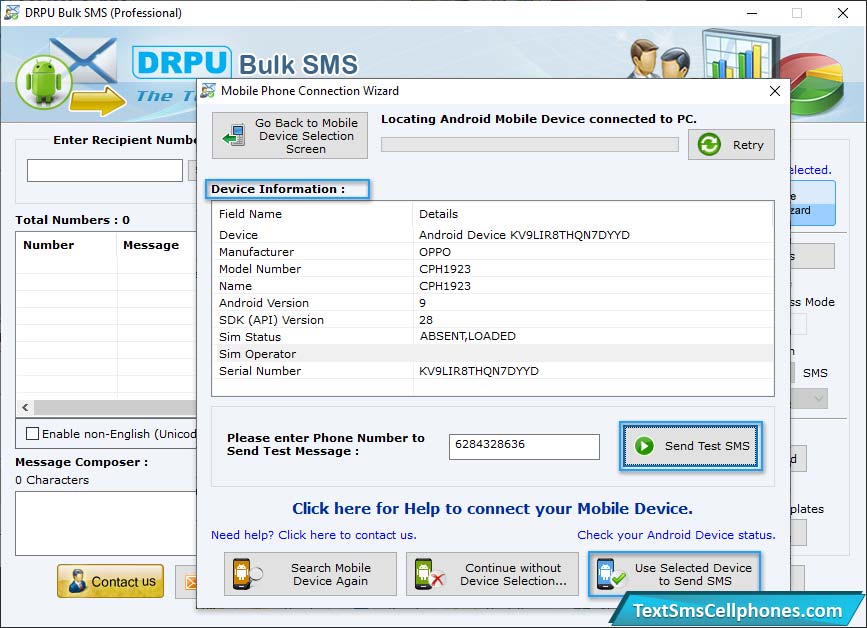The height and width of the screenshot is (628, 867).
Task: Focus the test phone number input field
Action: (x=524, y=446)
